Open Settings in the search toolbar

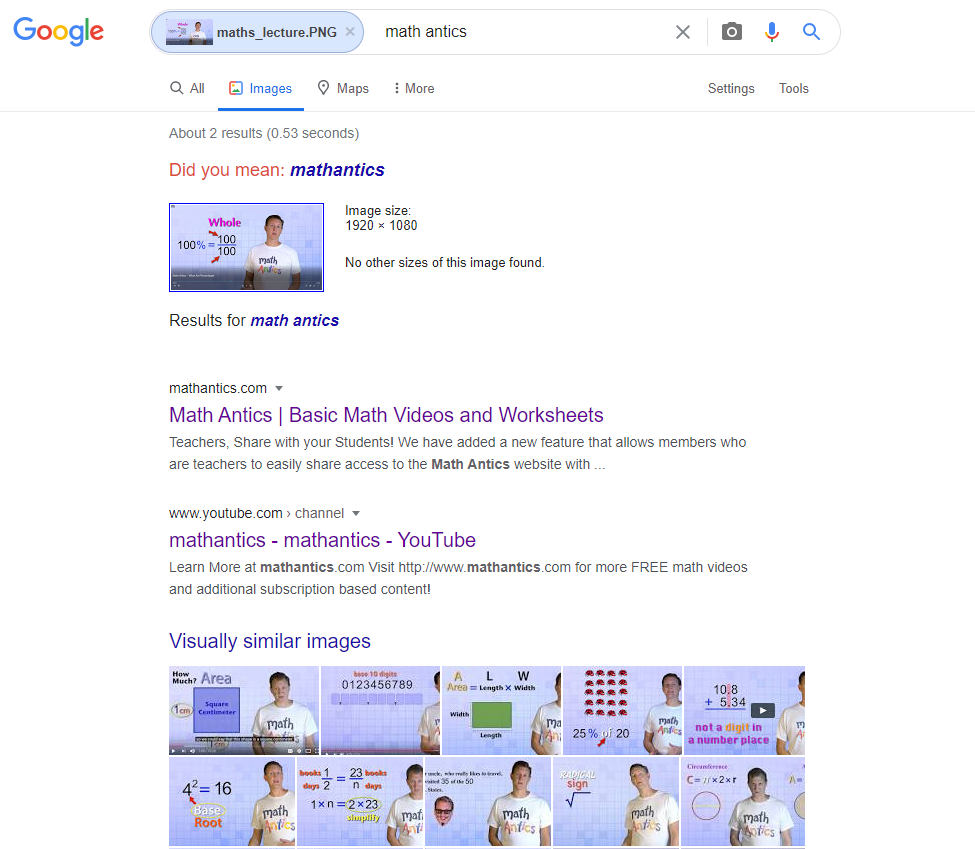pyautogui.click(x=731, y=88)
